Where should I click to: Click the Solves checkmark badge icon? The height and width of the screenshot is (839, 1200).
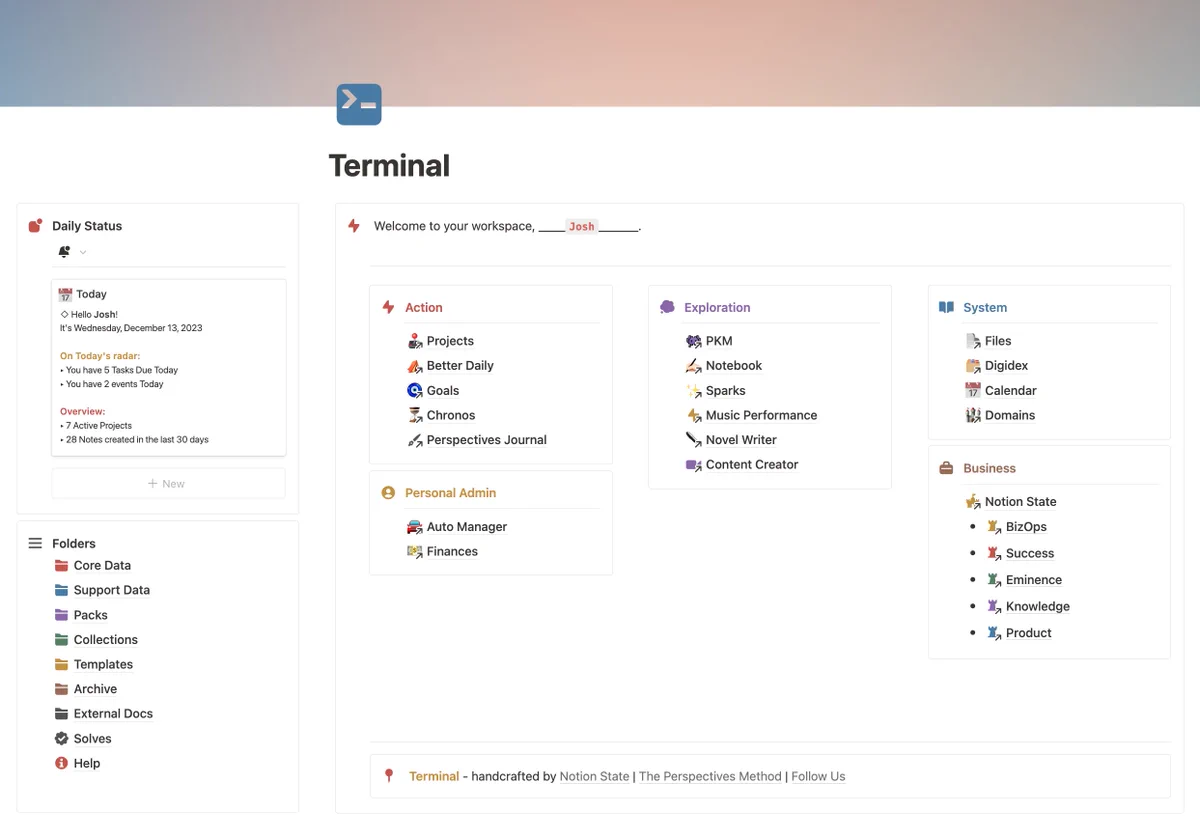click(x=62, y=739)
